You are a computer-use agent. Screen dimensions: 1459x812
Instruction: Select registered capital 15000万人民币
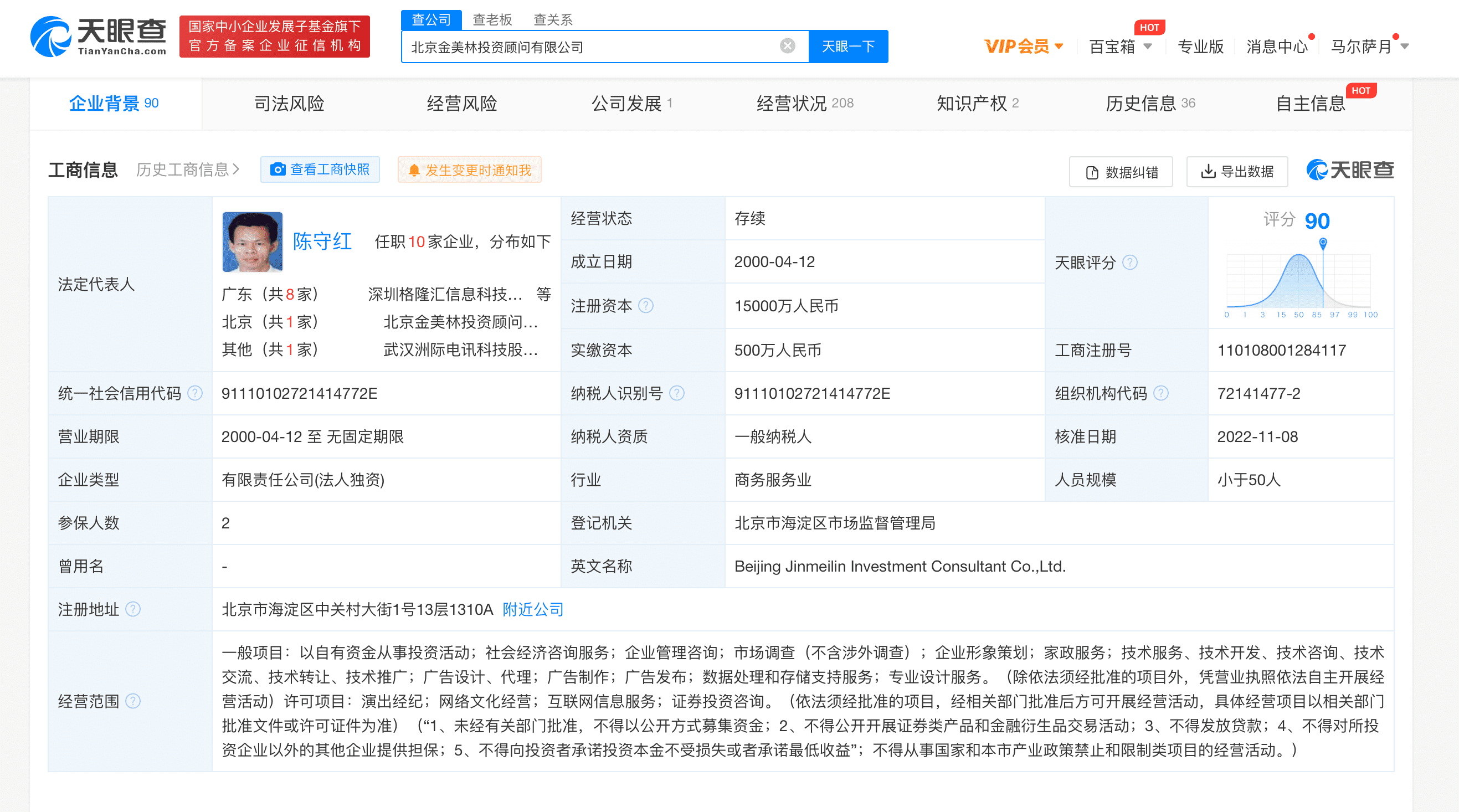(x=786, y=306)
